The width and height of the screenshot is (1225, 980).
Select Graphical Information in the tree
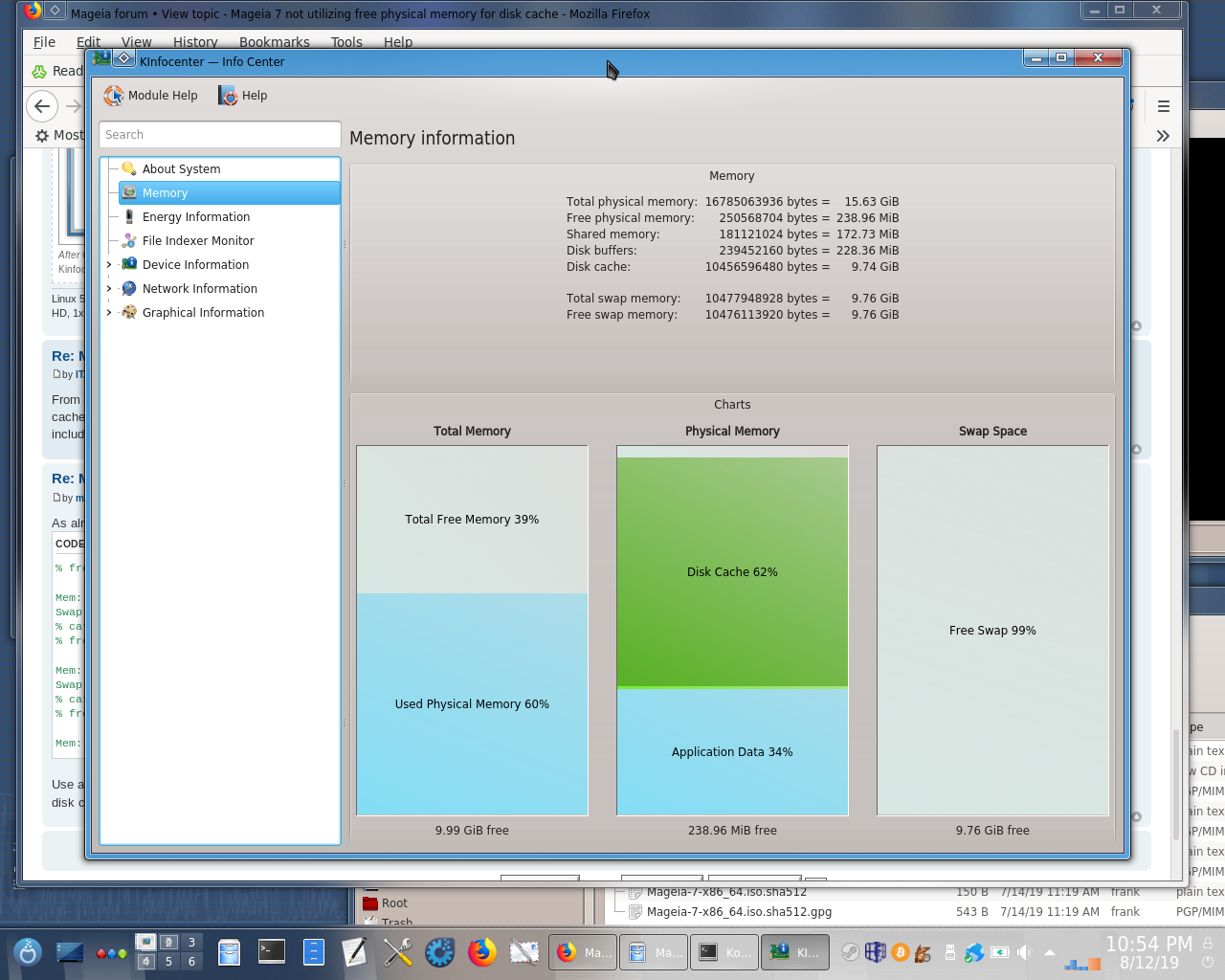[x=203, y=313]
